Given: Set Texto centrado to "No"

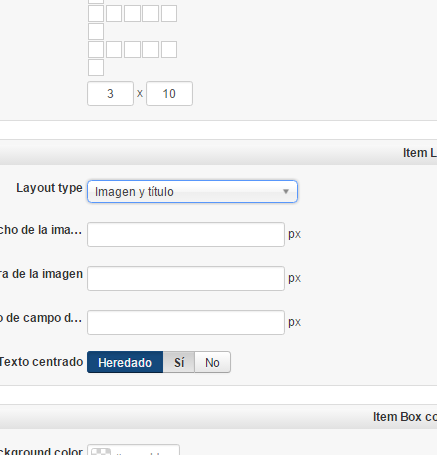Looking at the screenshot, I should point(212,362).
